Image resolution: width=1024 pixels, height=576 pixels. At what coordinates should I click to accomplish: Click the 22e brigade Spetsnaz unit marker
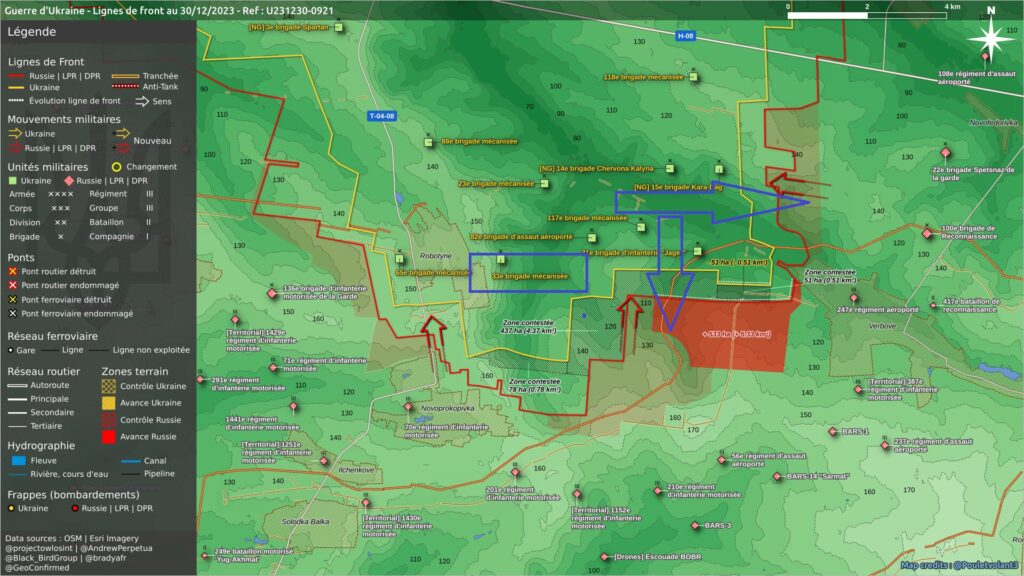[945, 153]
